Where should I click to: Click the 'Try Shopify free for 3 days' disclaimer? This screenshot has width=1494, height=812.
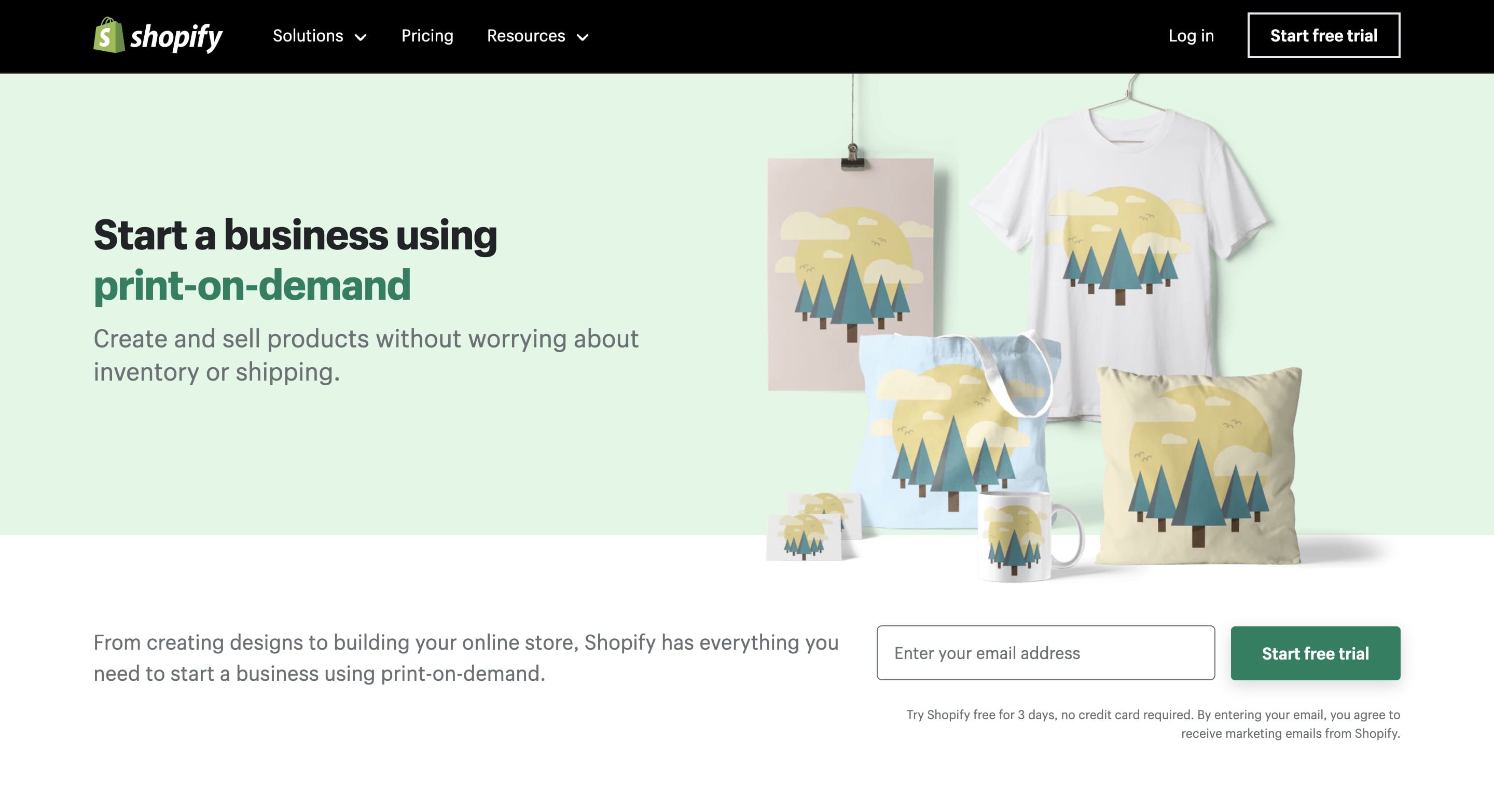(x=1153, y=724)
